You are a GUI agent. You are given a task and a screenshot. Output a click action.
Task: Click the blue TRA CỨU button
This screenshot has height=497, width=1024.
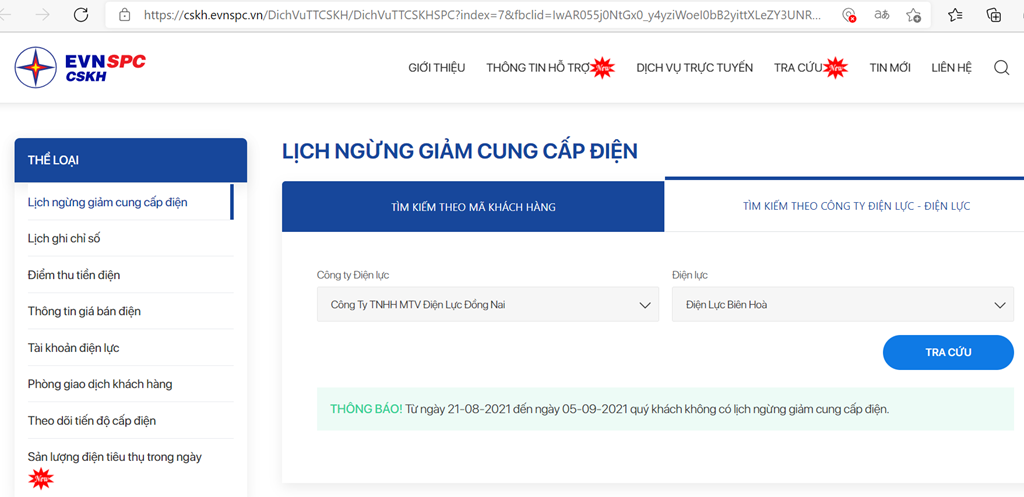point(948,353)
